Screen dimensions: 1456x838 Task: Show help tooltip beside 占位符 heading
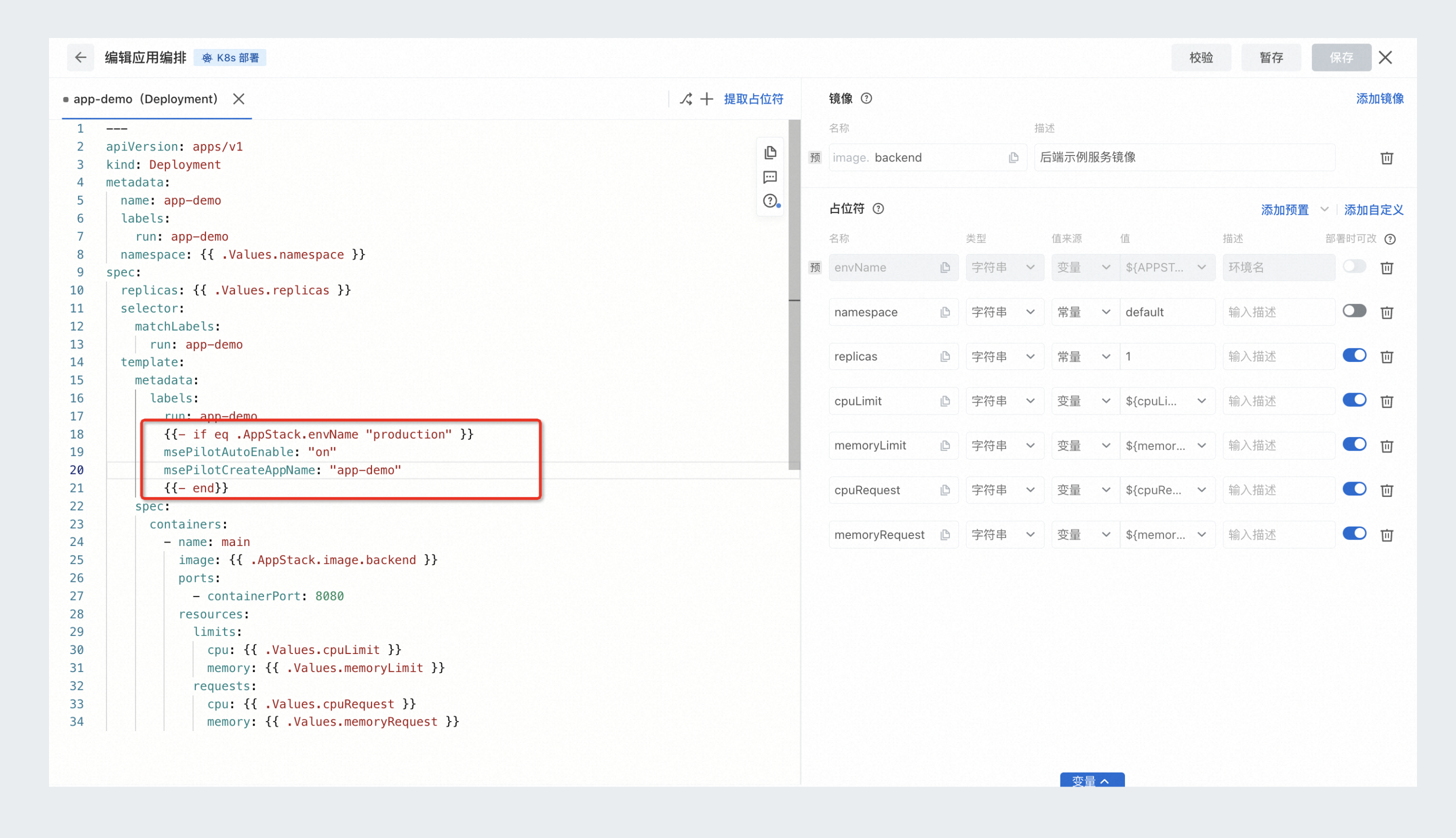[x=878, y=208]
